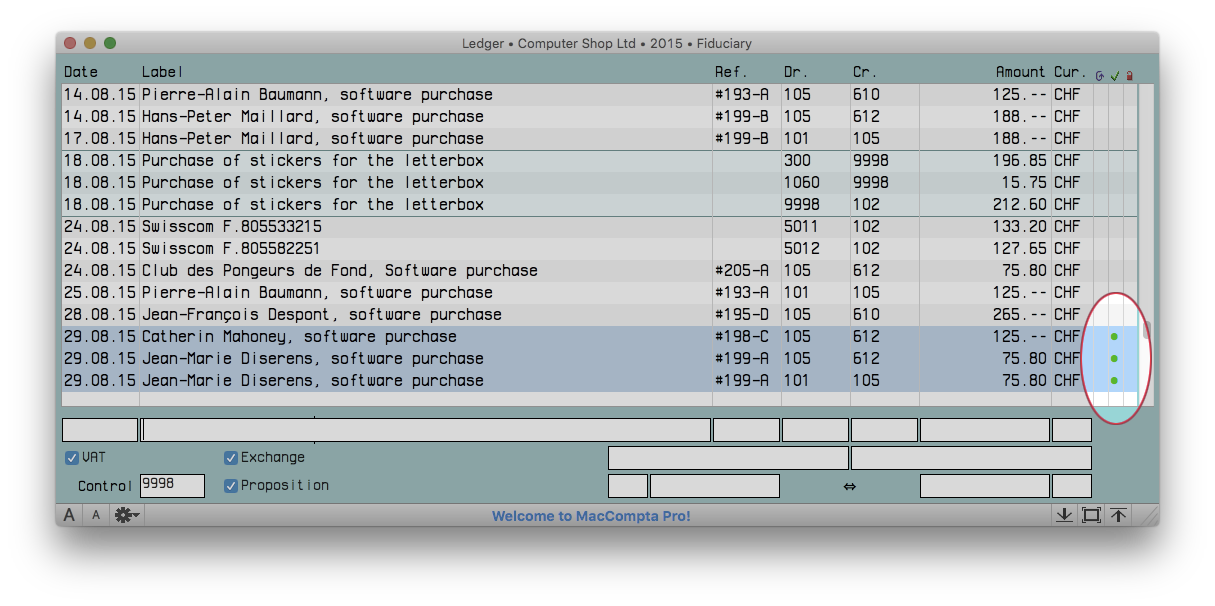Click the larger font size A icon
1215x606 pixels.
pos(69,515)
